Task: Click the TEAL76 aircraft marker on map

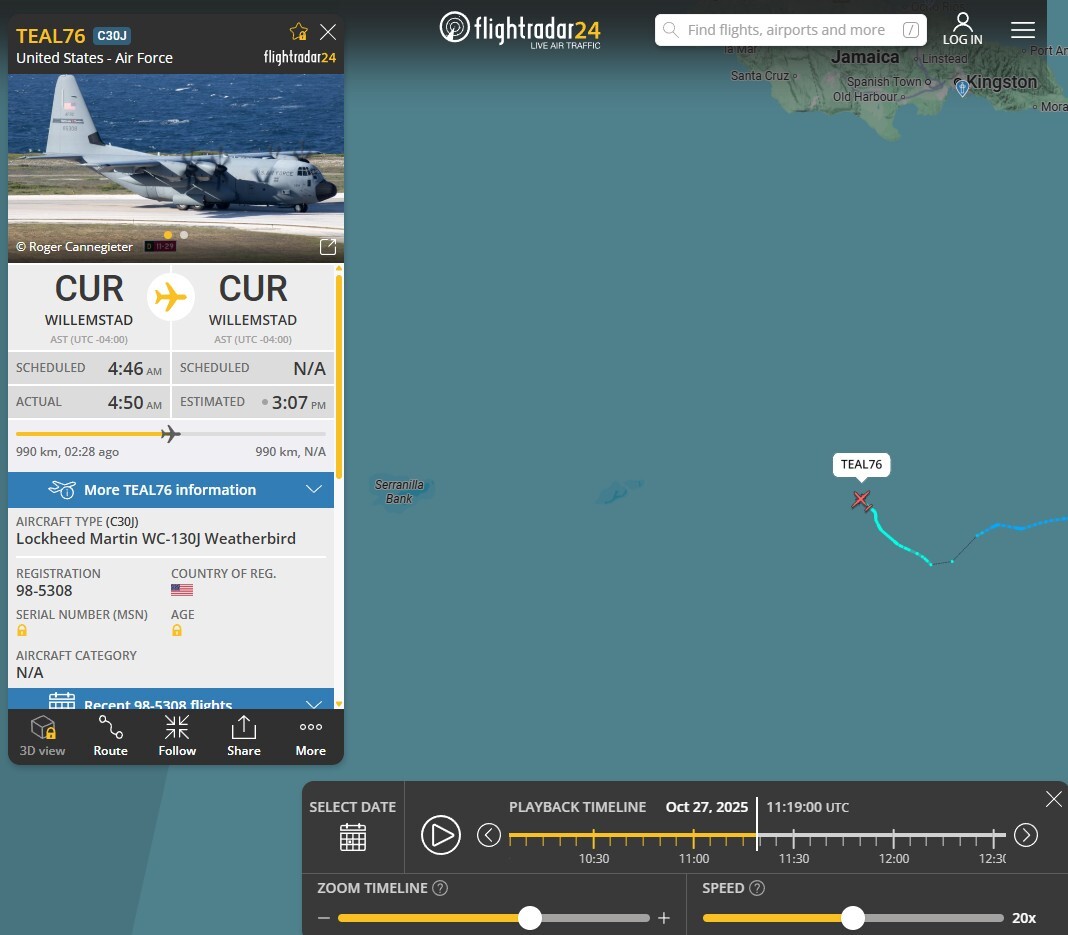Action: (x=861, y=501)
